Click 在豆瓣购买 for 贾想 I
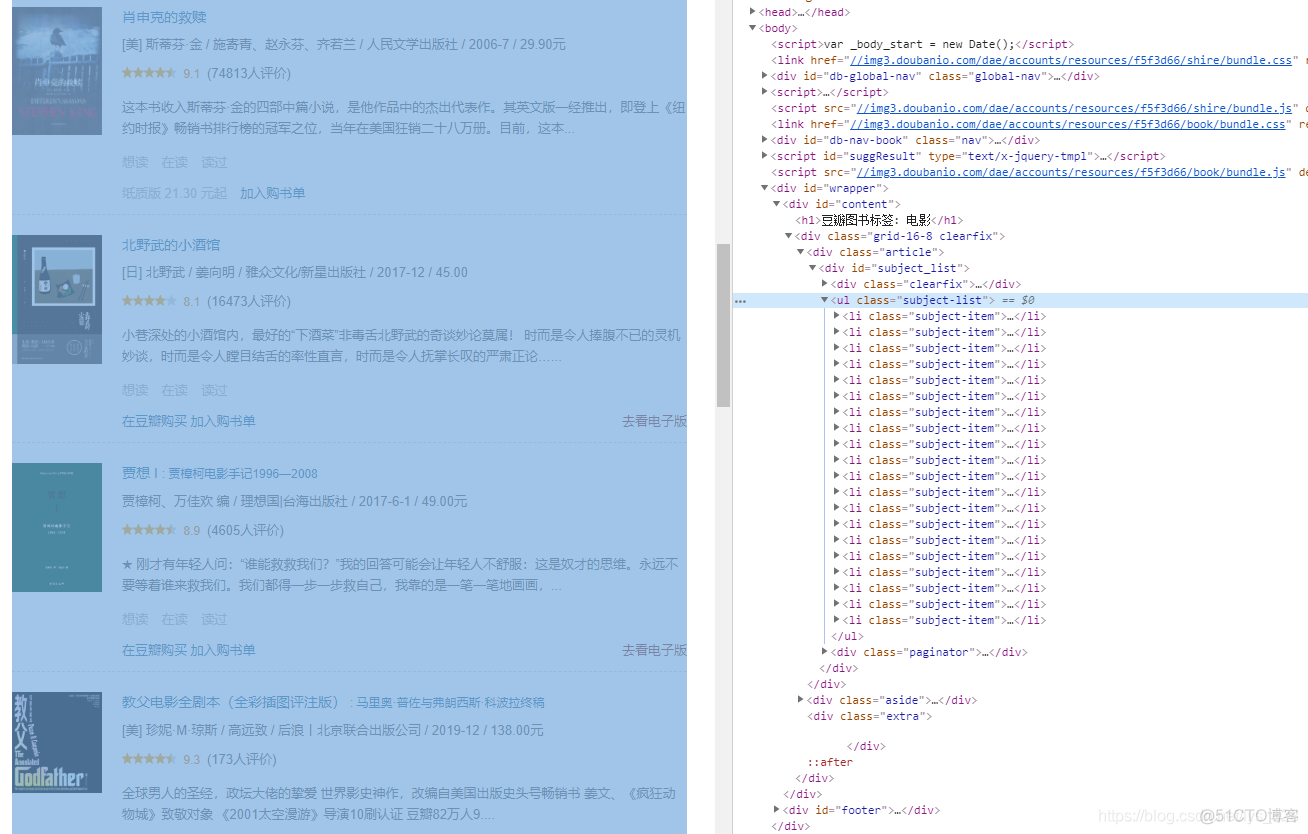1308x834 pixels. point(154,650)
